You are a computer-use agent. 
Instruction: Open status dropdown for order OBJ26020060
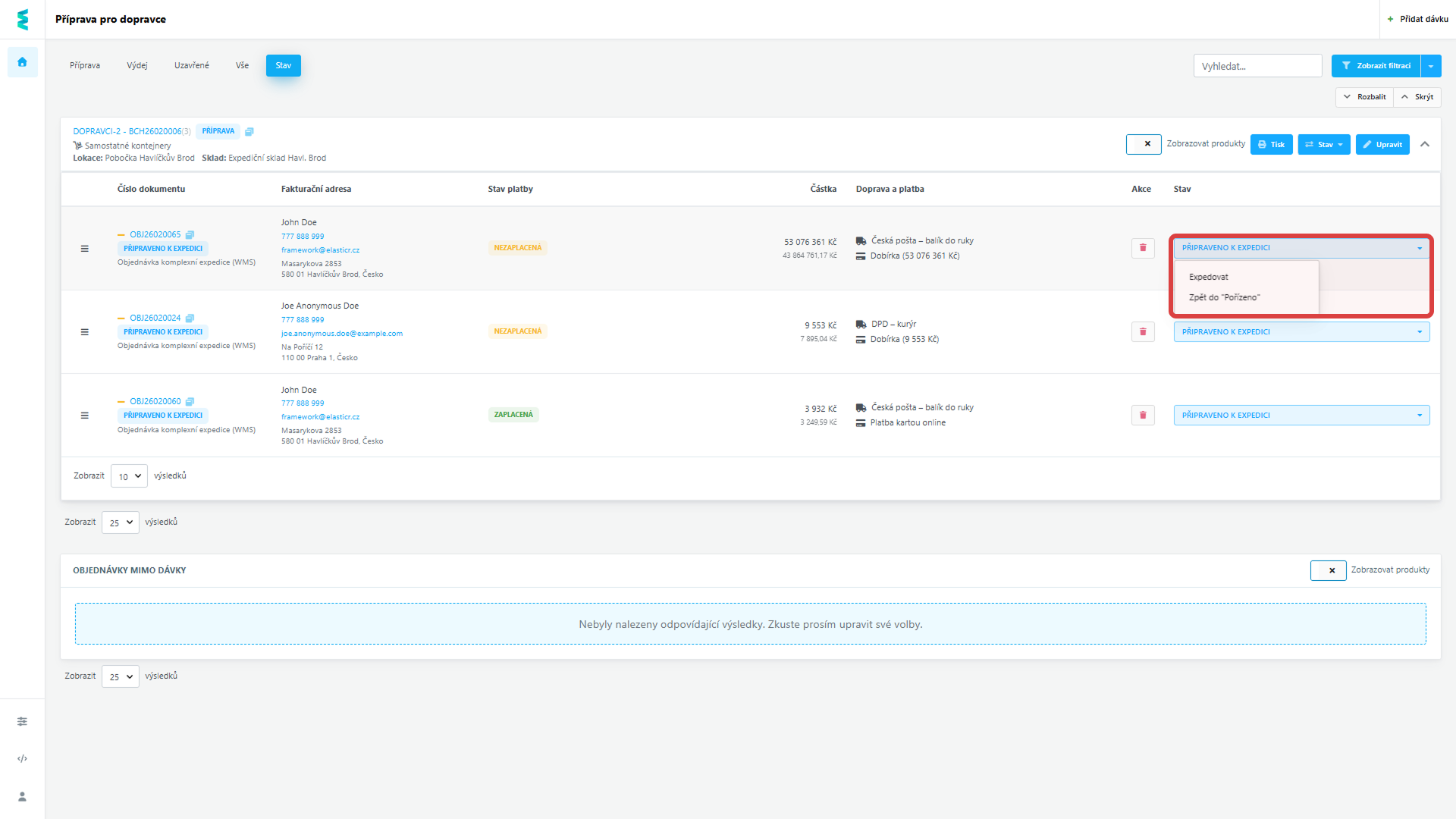[1301, 416]
